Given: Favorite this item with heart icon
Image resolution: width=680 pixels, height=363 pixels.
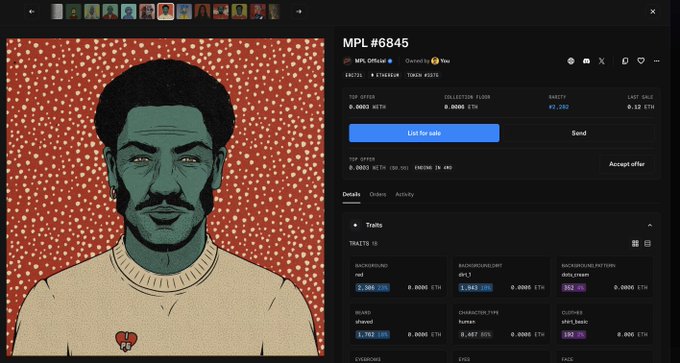Looking at the screenshot, I should point(641,61).
